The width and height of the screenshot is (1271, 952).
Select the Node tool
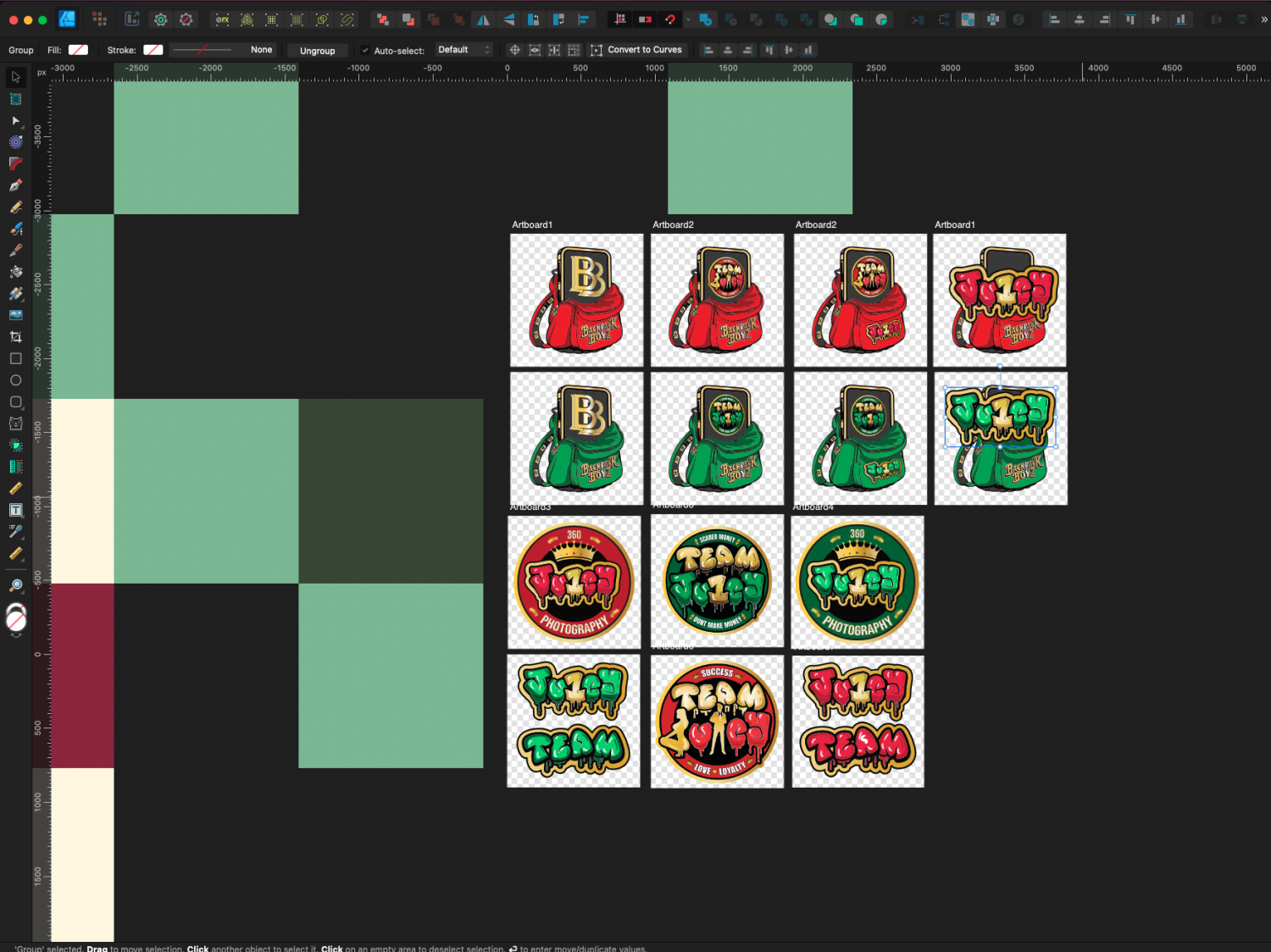pyautogui.click(x=15, y=121)
